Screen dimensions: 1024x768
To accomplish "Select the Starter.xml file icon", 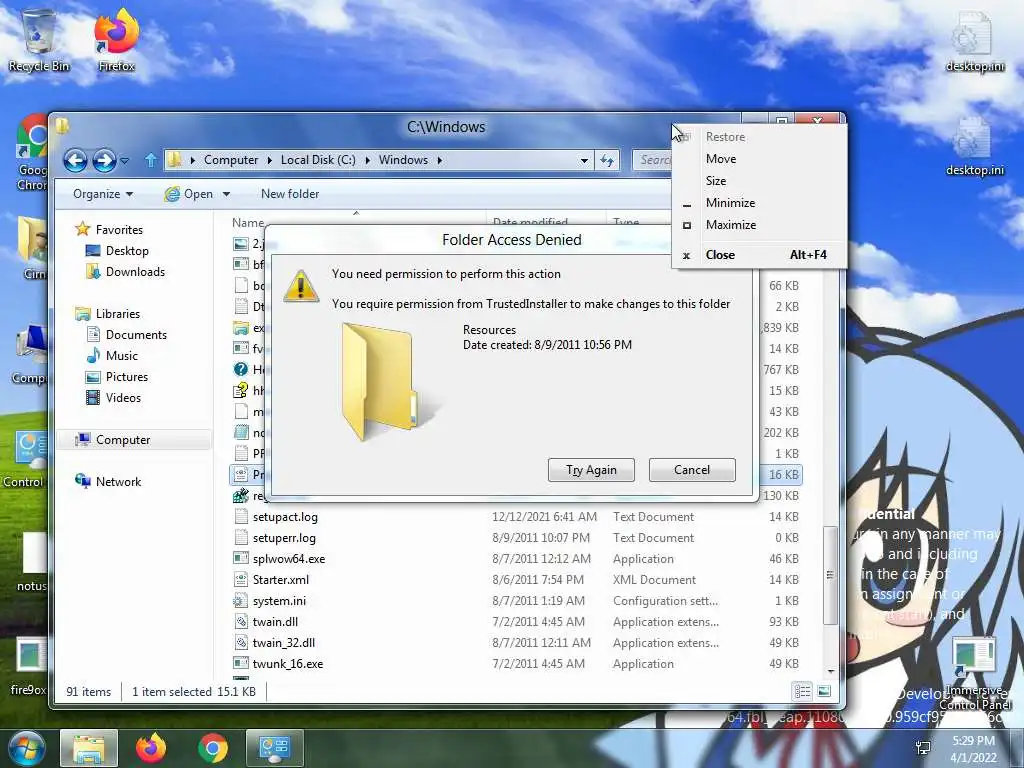I will [241, 579].
